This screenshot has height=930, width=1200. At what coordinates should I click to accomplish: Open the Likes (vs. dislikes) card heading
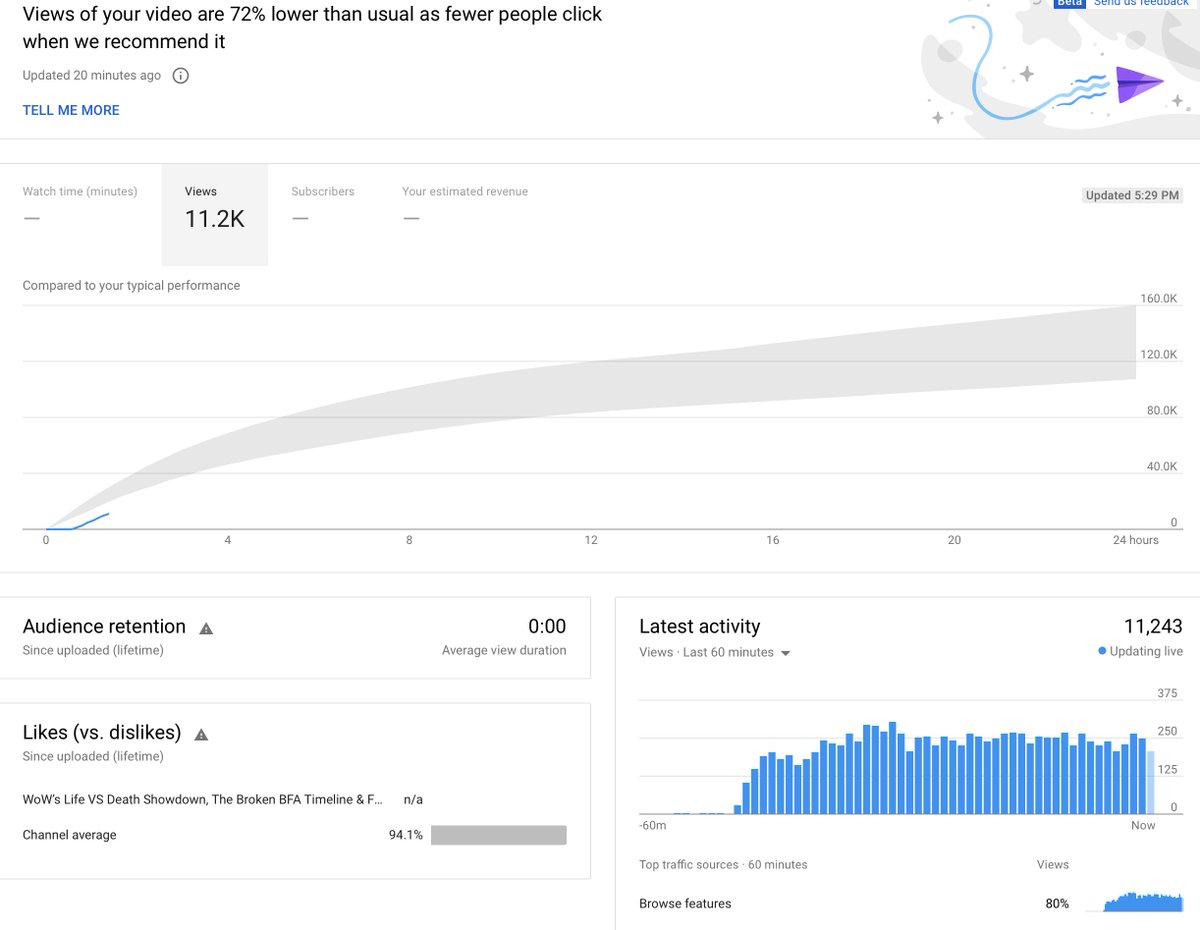[x=102, y=732]
